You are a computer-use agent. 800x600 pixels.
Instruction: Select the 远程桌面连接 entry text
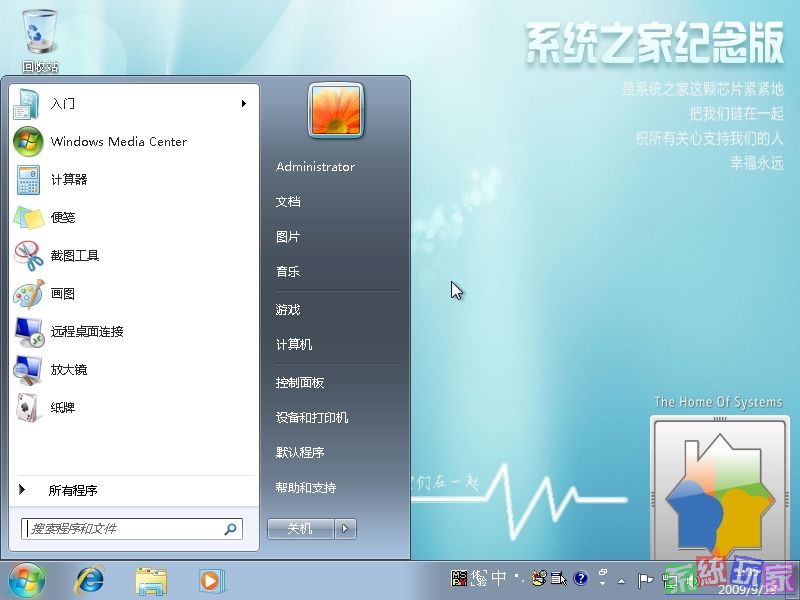(x=87, y=332)
